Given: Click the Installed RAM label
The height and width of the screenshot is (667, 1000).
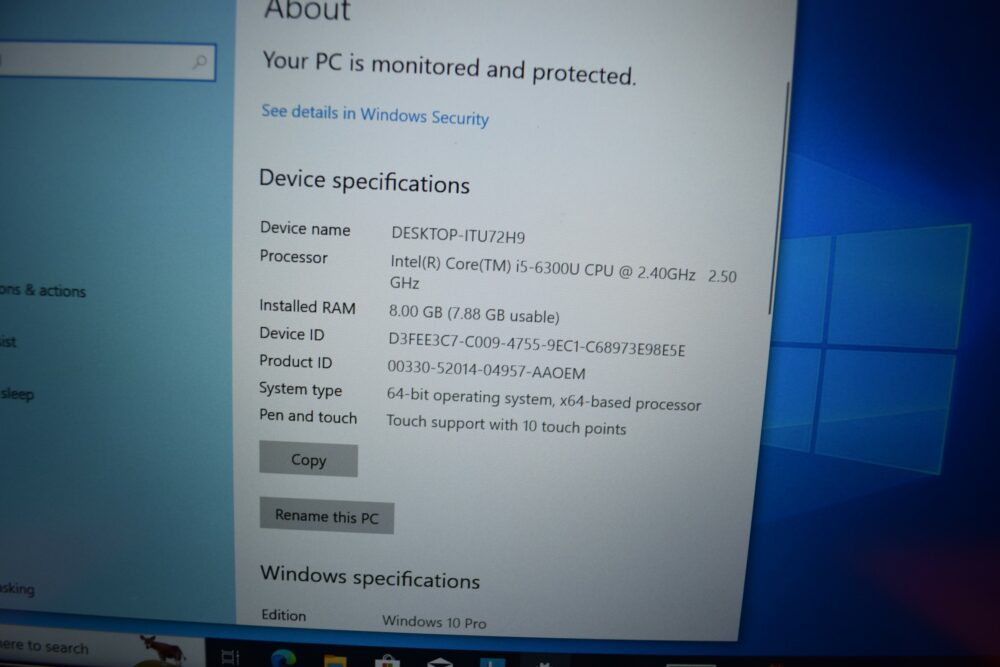Looking at the screenshot, I should click(307, 307).
